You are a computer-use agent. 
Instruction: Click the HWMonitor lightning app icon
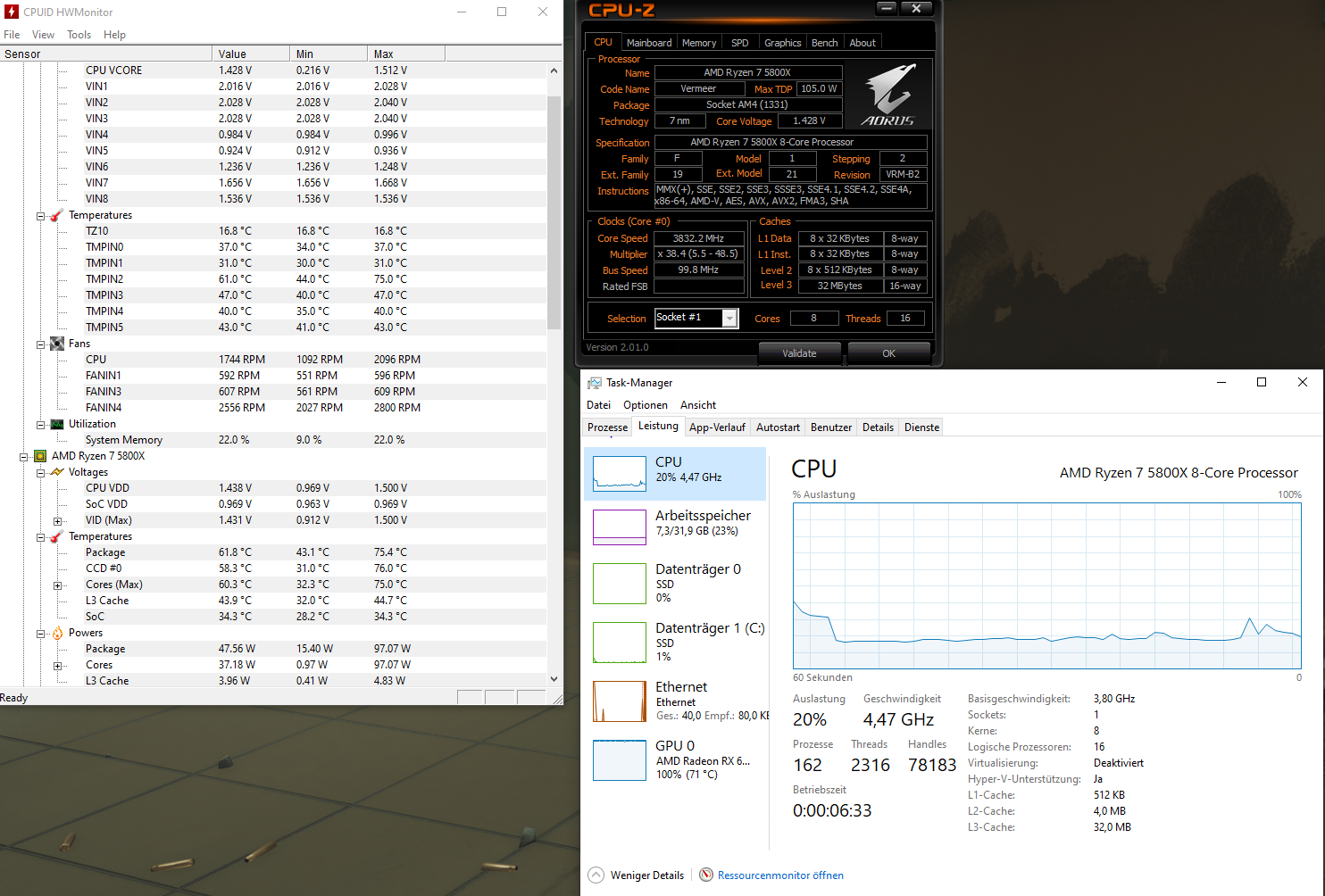11,12
